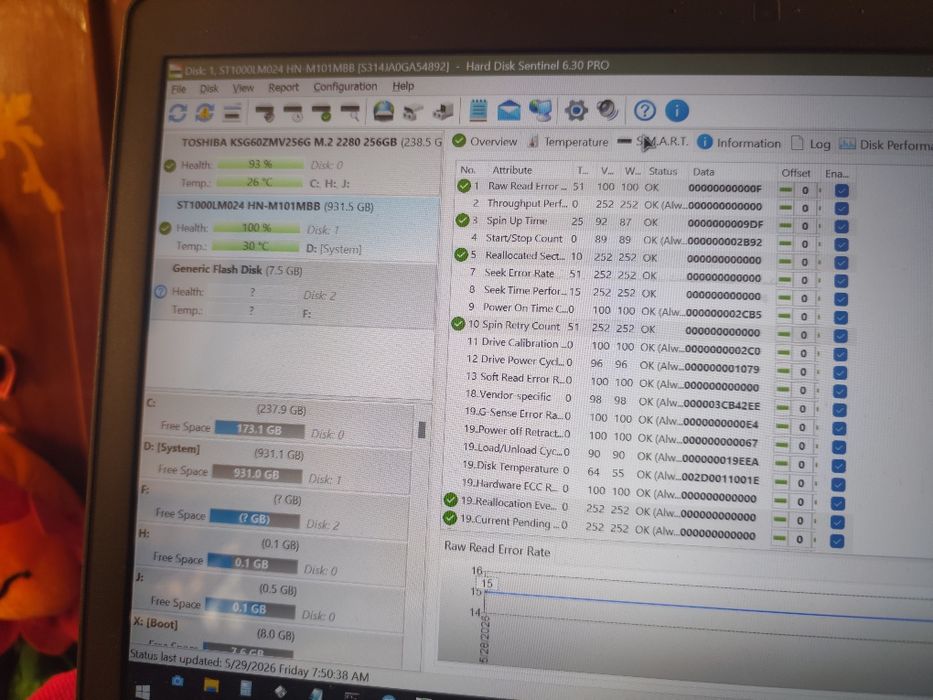Click the TOSHIBA health bar showing 93 %
The width and height of the screenshot is (933, 700).
coord(260,164)
